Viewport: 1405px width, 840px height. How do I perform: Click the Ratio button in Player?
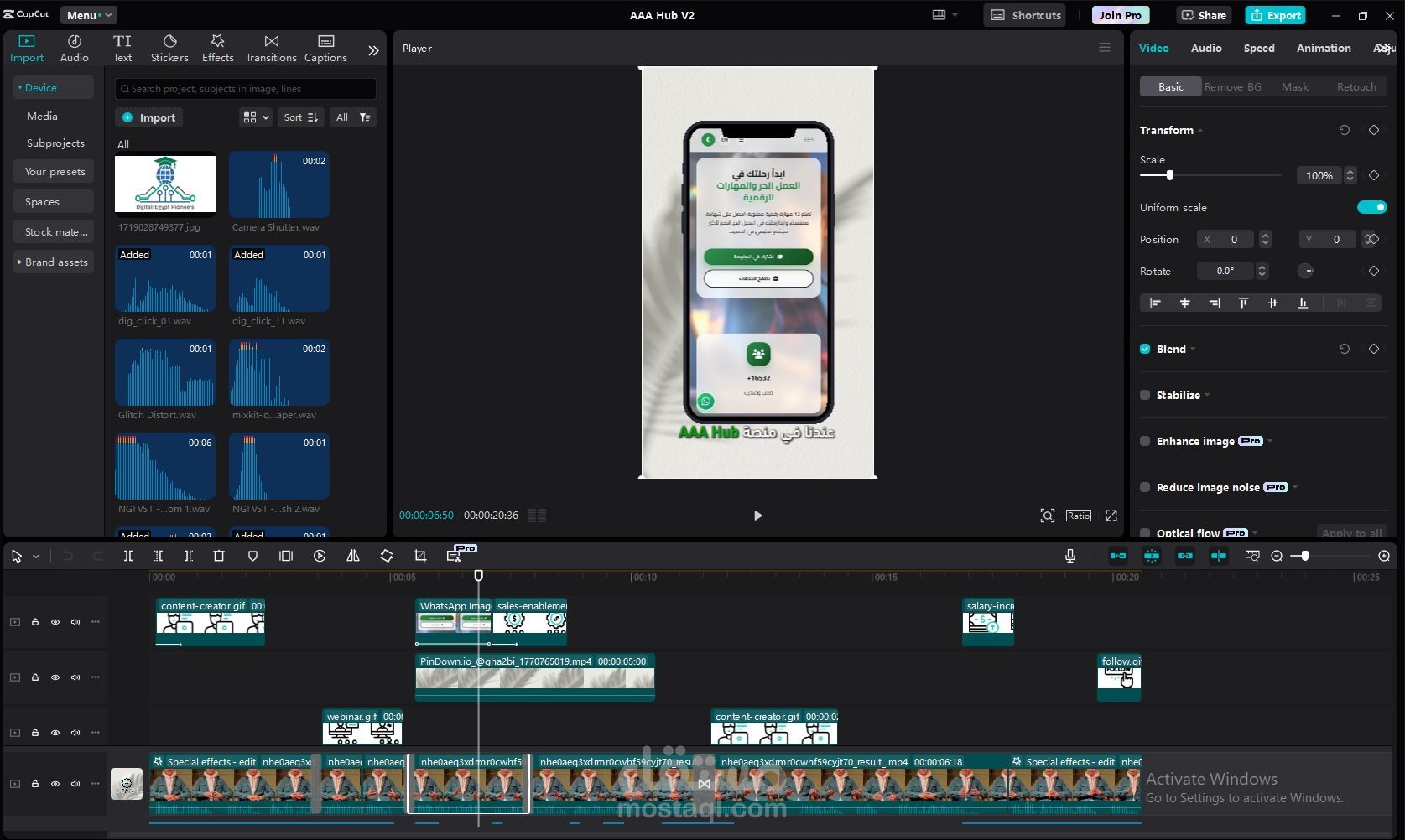[1079, 516]
